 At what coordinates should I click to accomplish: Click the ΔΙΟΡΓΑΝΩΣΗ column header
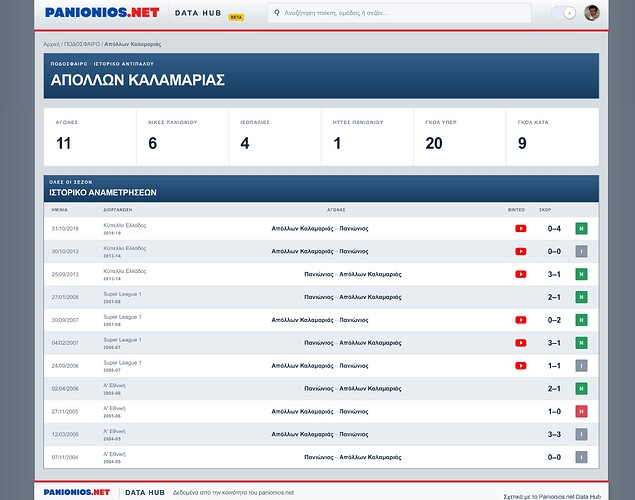tap(118, 210)
